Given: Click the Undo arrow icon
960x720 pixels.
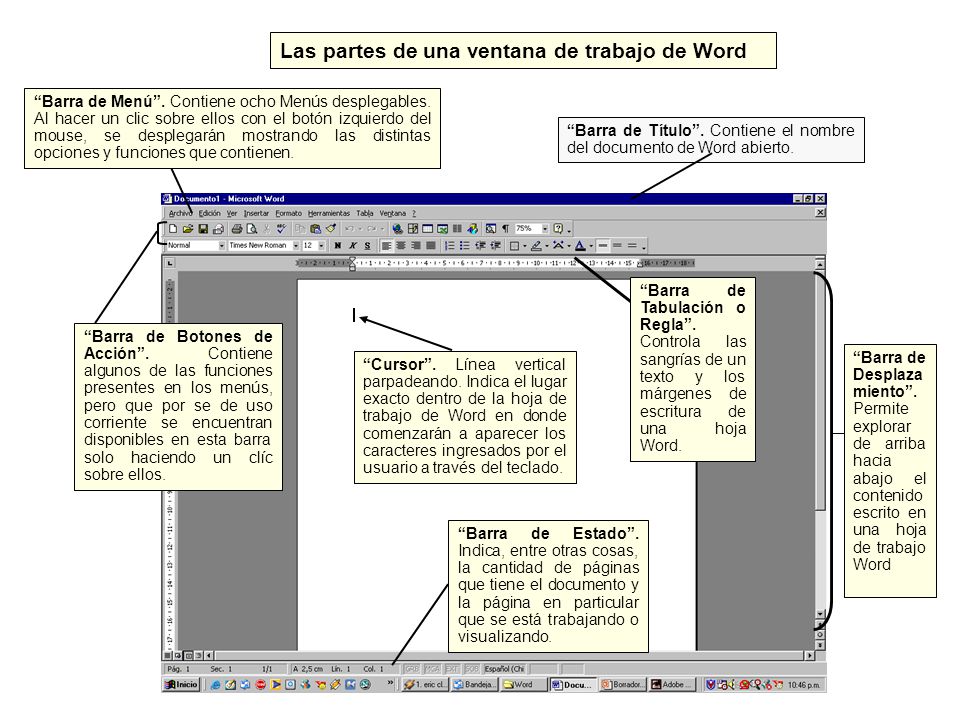Looking at the screenshot, I should [349, 228].
